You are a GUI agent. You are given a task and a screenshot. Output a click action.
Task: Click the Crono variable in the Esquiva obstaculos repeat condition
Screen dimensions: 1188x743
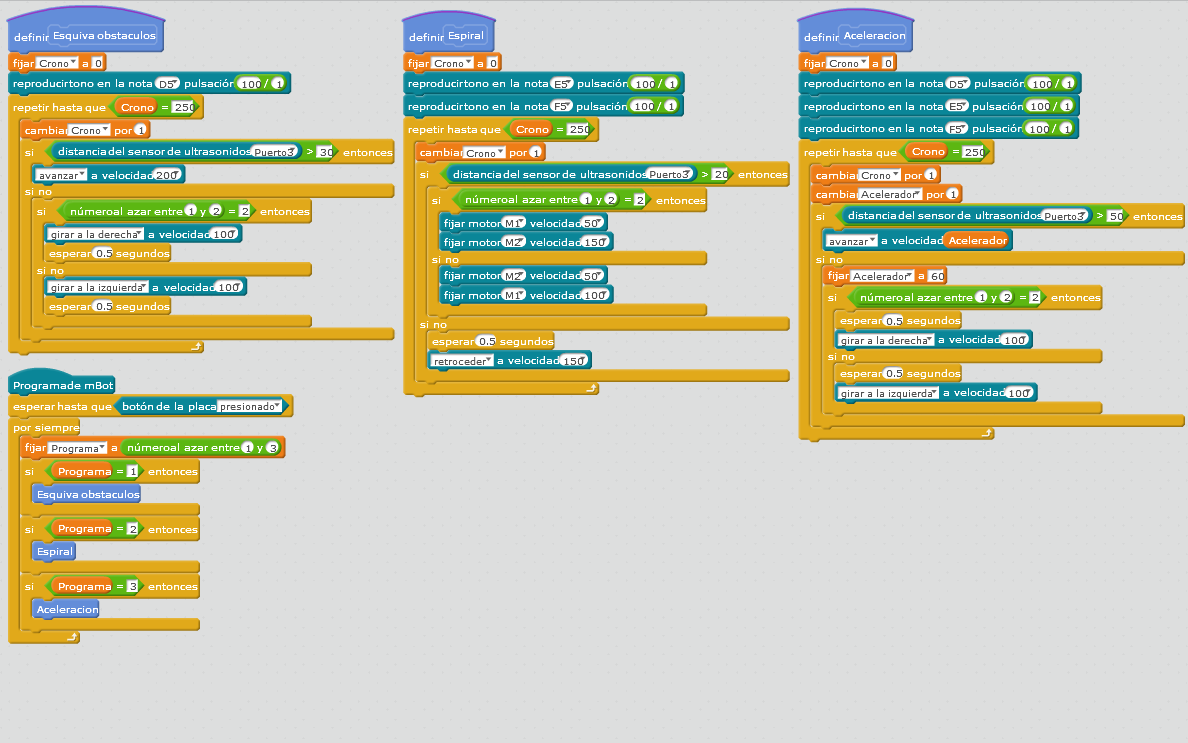pyautogui.click(x=137, y=108)
